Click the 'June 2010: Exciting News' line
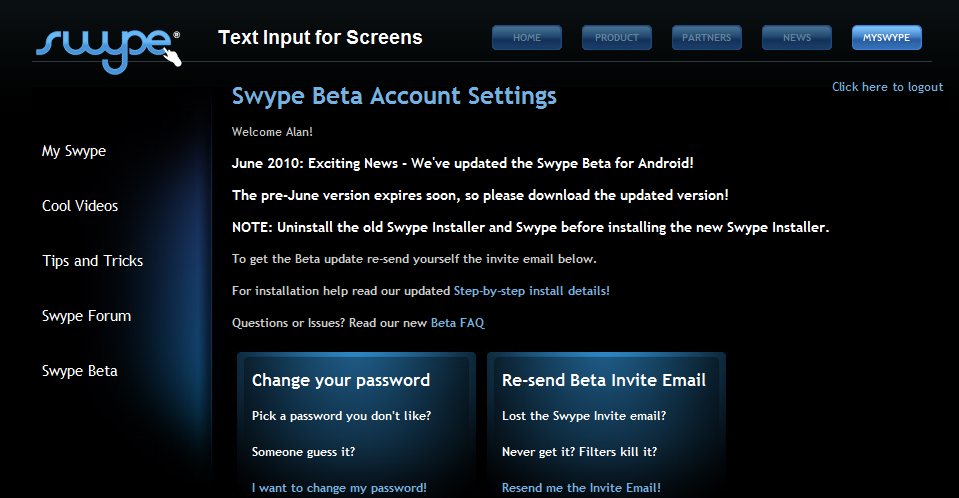 (x=462, y=163)
